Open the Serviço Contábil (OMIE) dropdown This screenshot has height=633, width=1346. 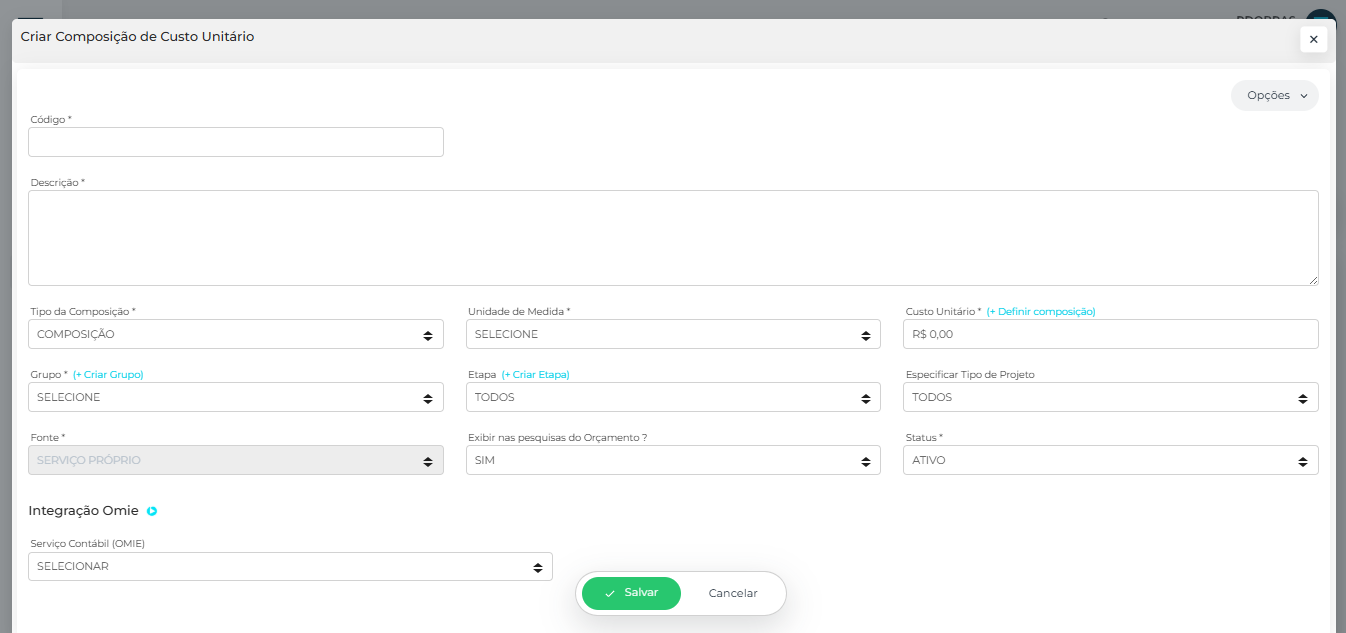tap(290, 566)
